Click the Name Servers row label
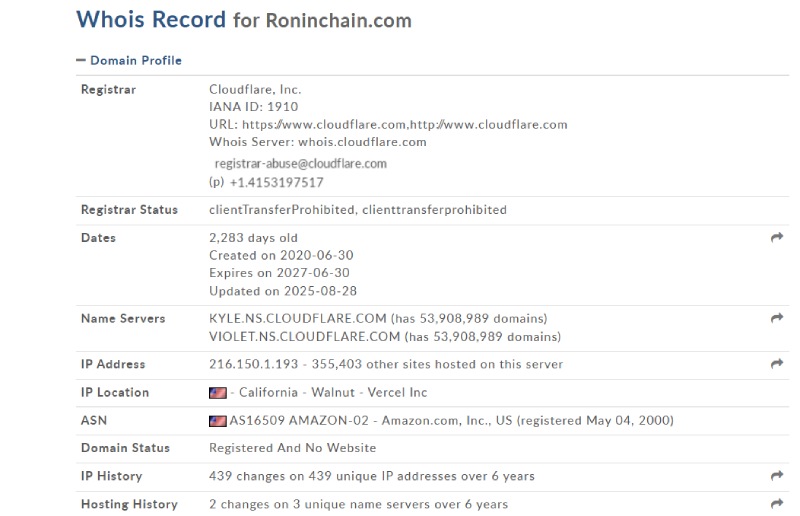The height and width of the screenshot is (516, 800). tap(123, 318)
